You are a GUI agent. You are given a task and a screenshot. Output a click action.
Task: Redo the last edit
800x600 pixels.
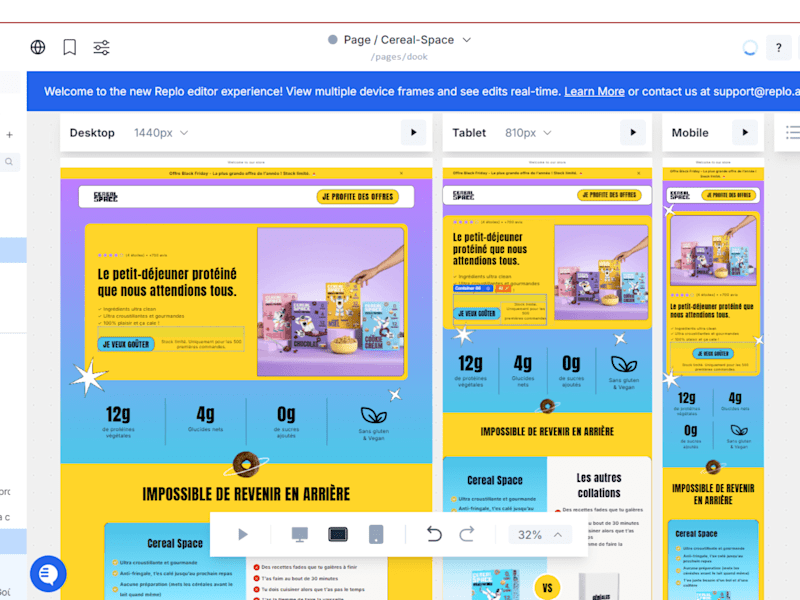point(467,534)
